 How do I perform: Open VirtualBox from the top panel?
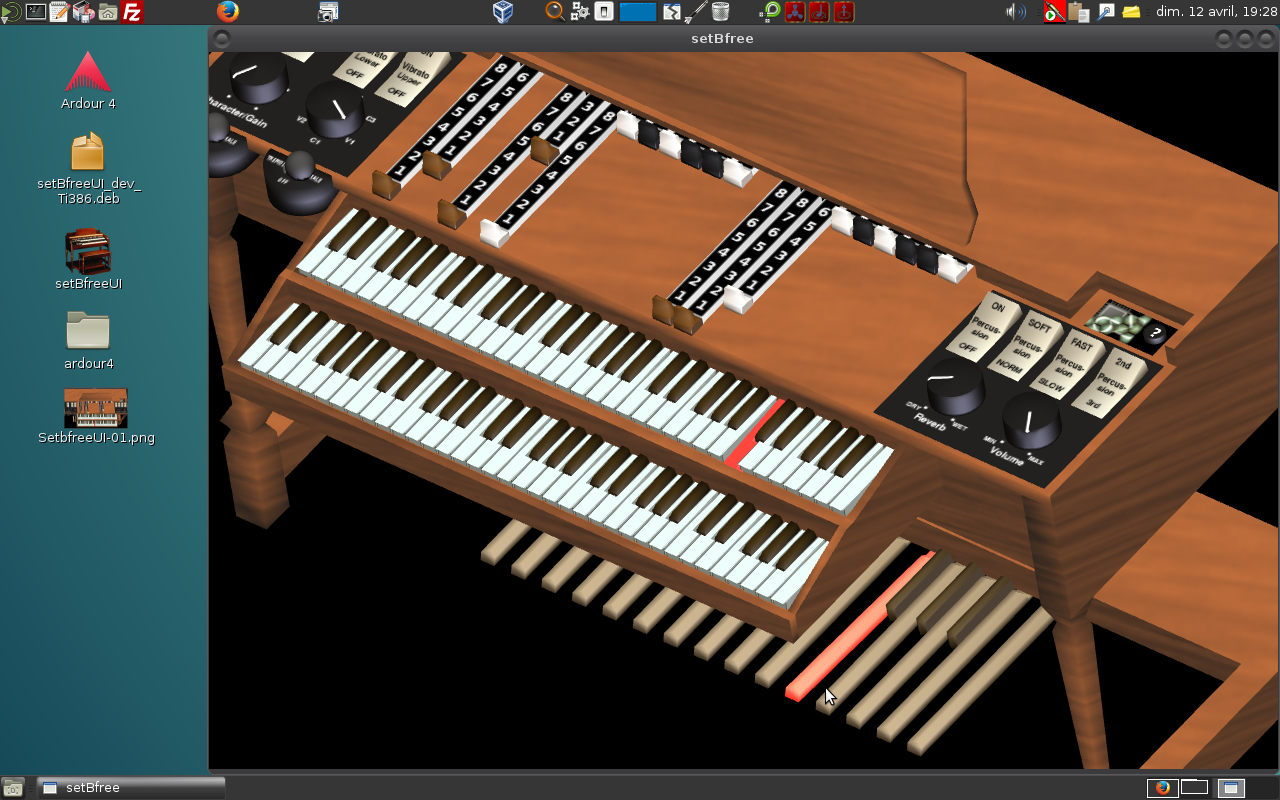(x=503, y=12)
